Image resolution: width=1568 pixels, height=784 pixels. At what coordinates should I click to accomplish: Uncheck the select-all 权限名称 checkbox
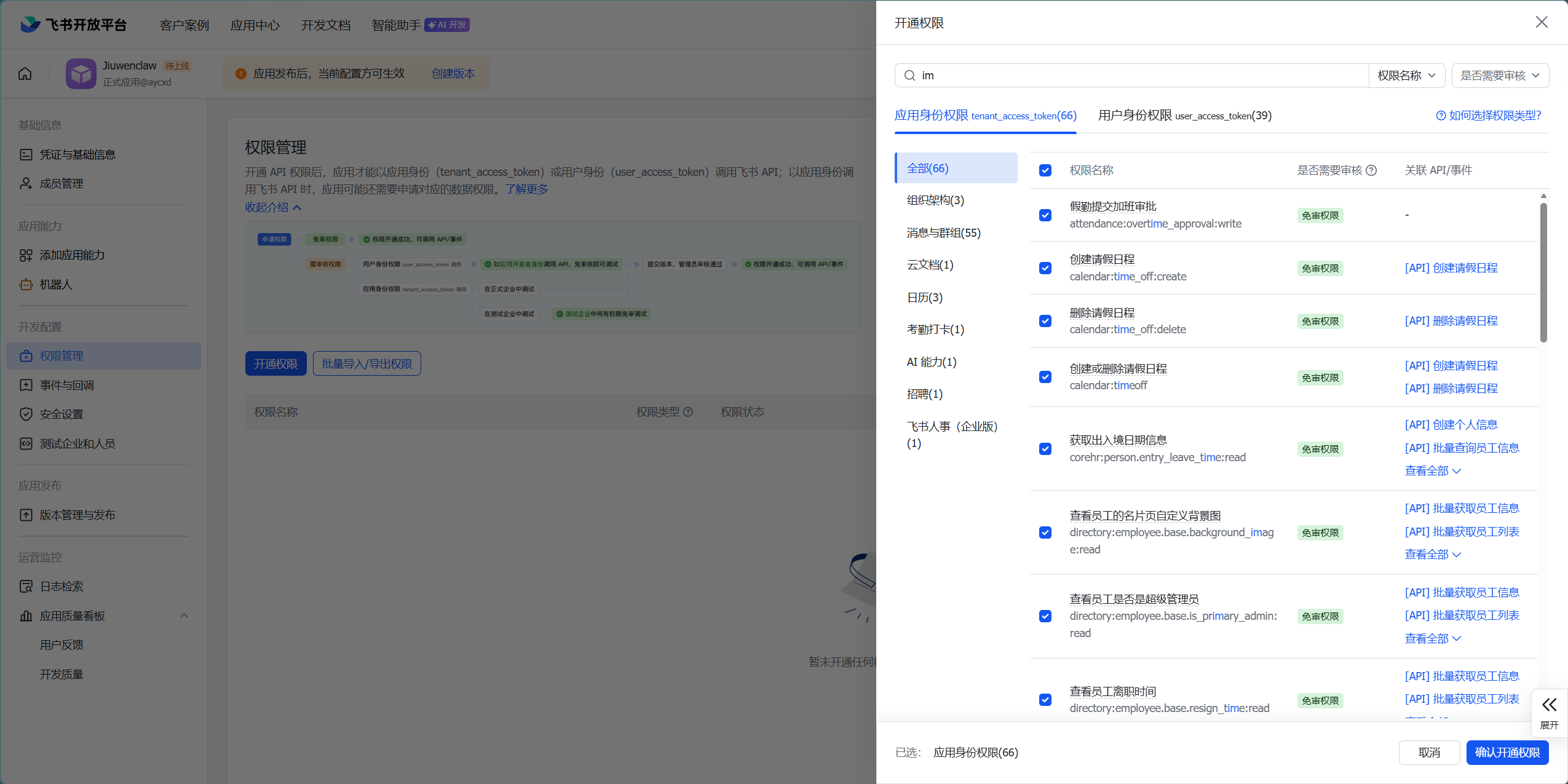pos(1045,170)
